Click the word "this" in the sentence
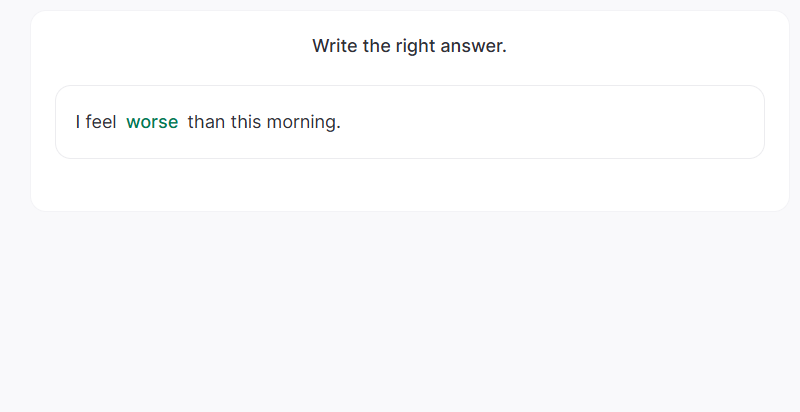The width and height of the screenshot is (800, 412). [x=246, y=122]
